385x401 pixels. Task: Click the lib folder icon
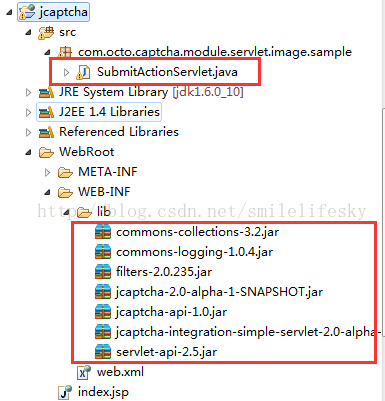click(x=84, y=212)
